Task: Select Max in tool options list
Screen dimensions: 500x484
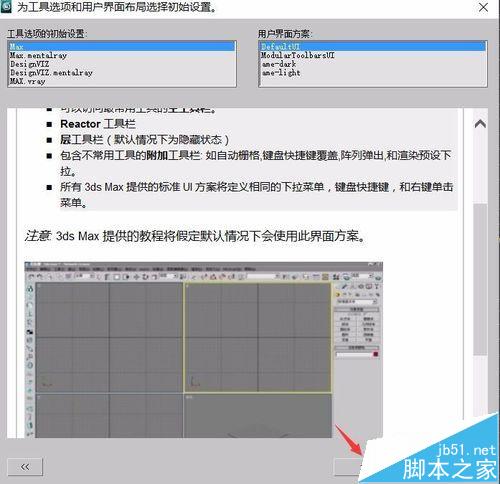Action: pos(122,47)
